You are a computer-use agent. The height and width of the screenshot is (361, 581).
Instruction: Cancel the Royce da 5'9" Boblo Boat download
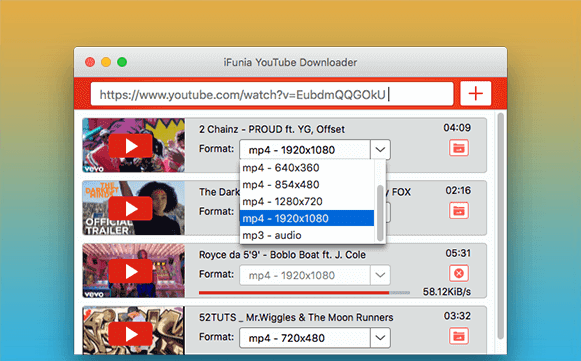[x=459, y=274]
